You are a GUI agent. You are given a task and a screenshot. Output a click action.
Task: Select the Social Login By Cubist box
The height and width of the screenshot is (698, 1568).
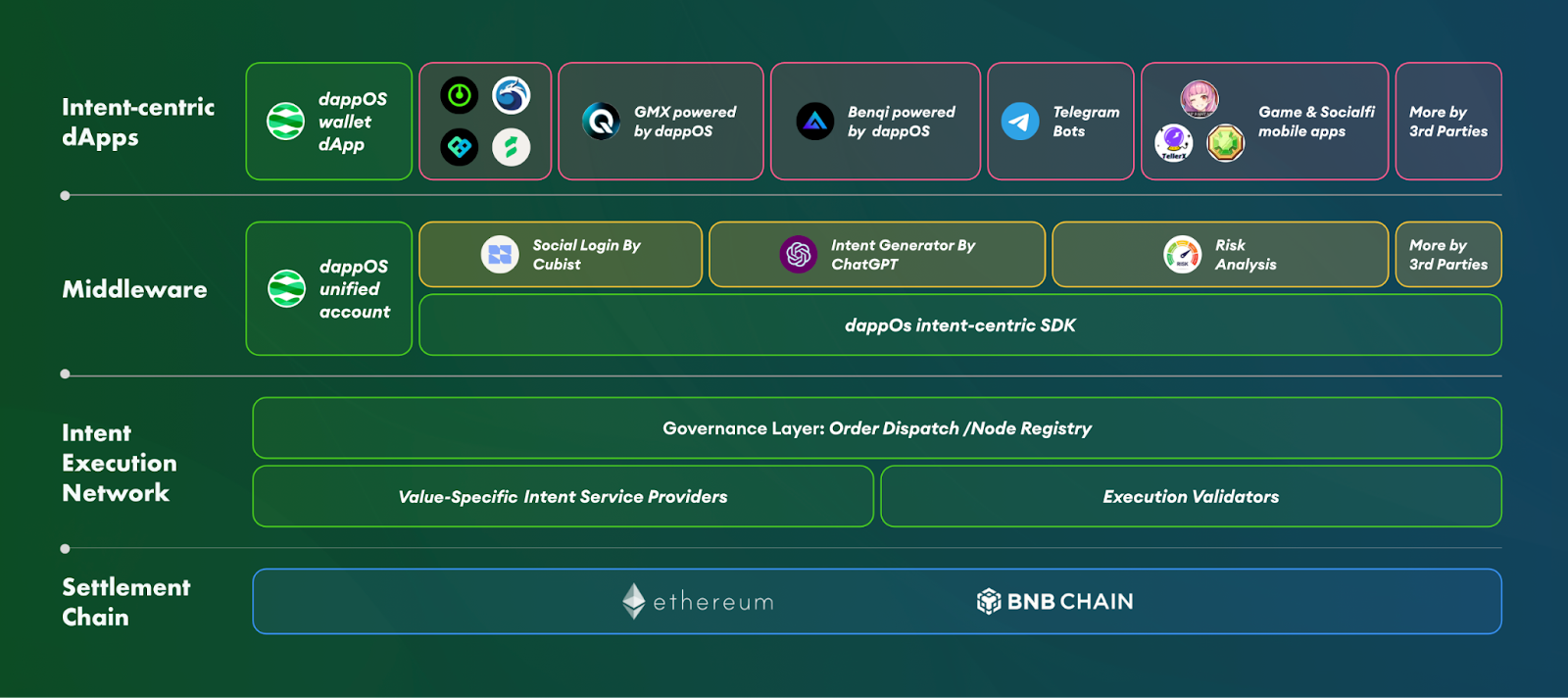[x=561, y=255]
